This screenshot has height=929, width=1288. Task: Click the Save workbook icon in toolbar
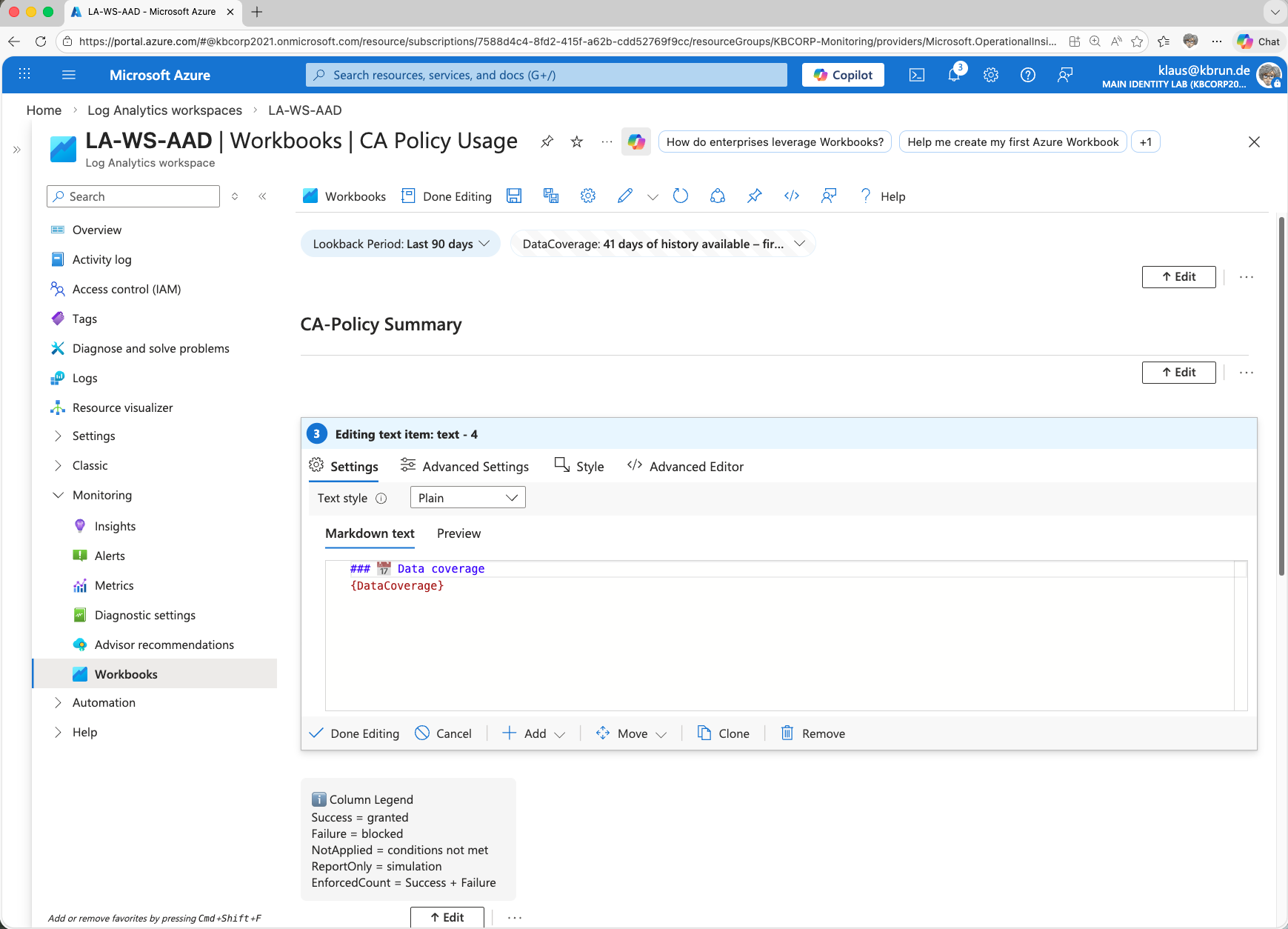tap(514, 196)
